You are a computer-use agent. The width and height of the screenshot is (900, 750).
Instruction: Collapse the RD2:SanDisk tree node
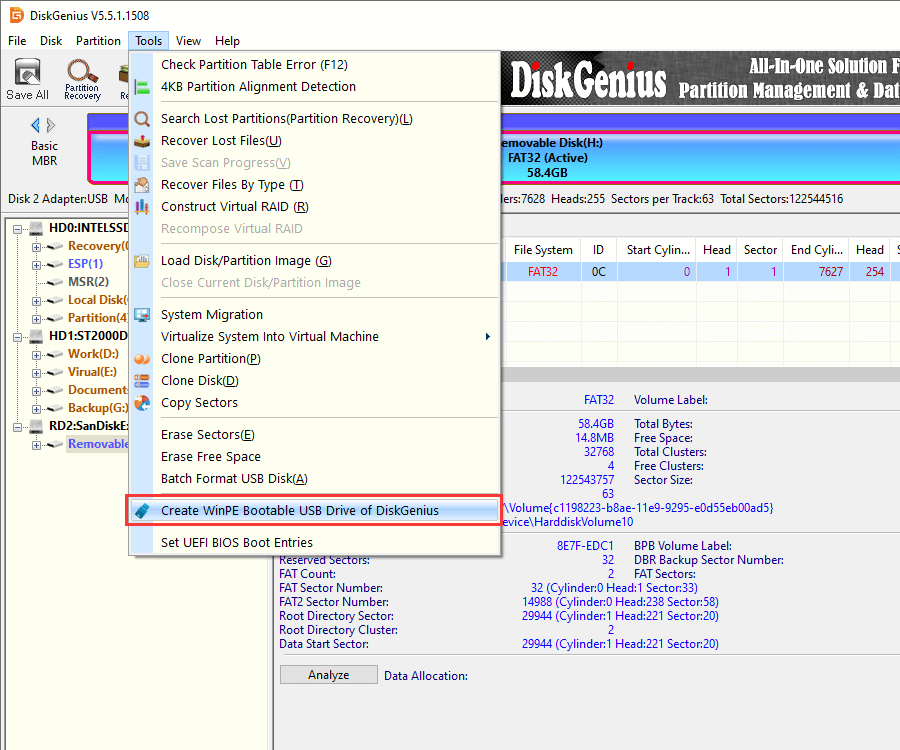pos(18,427)
